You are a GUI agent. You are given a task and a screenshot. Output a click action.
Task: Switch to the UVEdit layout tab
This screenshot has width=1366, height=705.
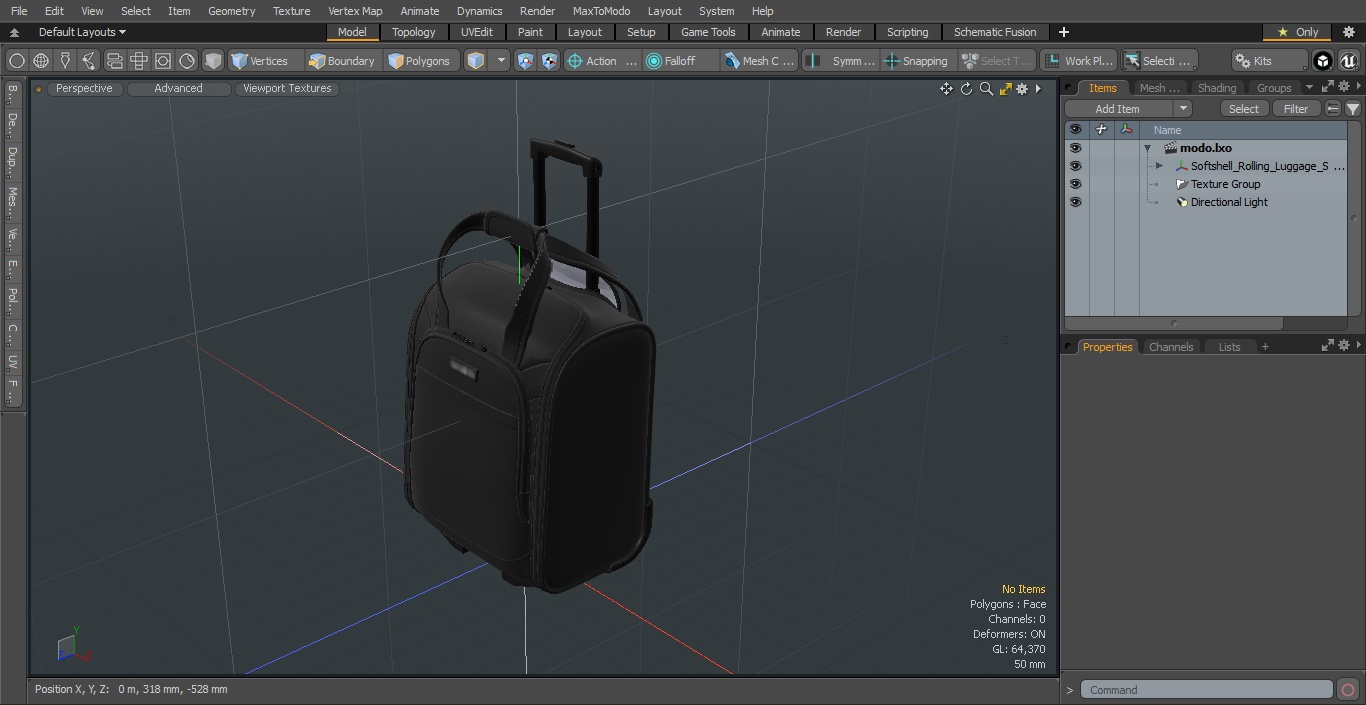tap(477, 32)
